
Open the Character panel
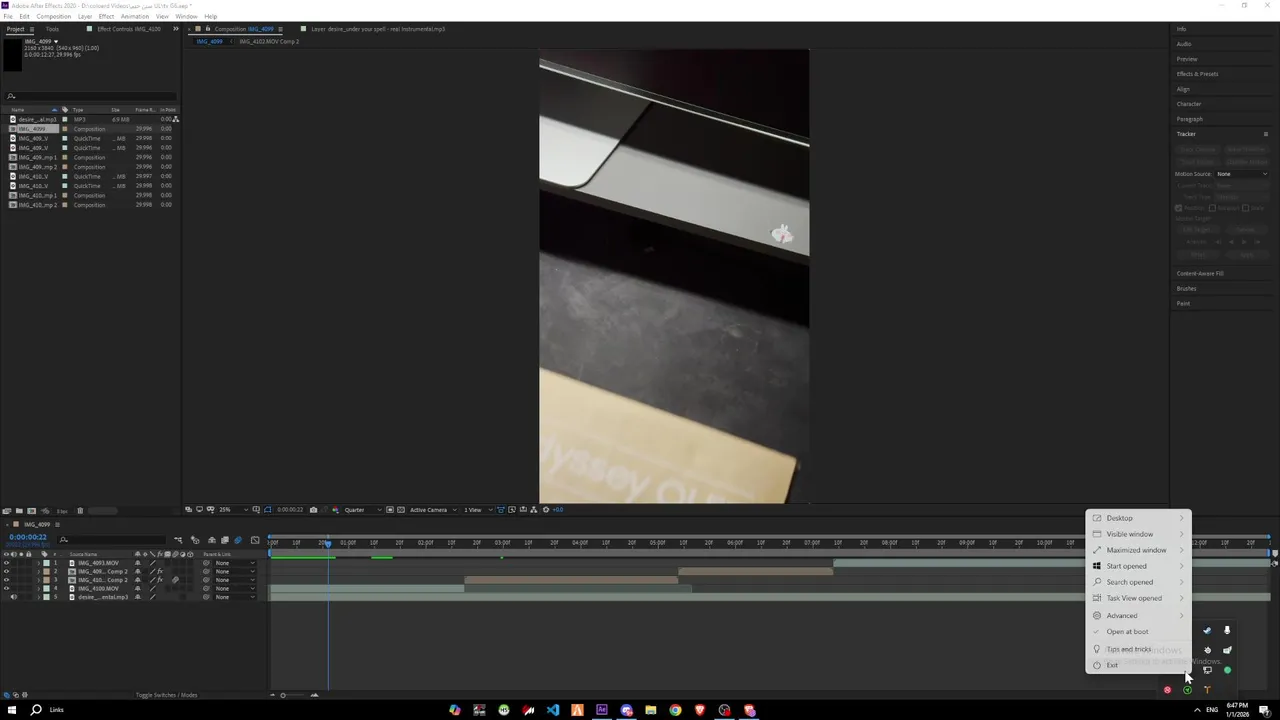[x=1189, y=104]
